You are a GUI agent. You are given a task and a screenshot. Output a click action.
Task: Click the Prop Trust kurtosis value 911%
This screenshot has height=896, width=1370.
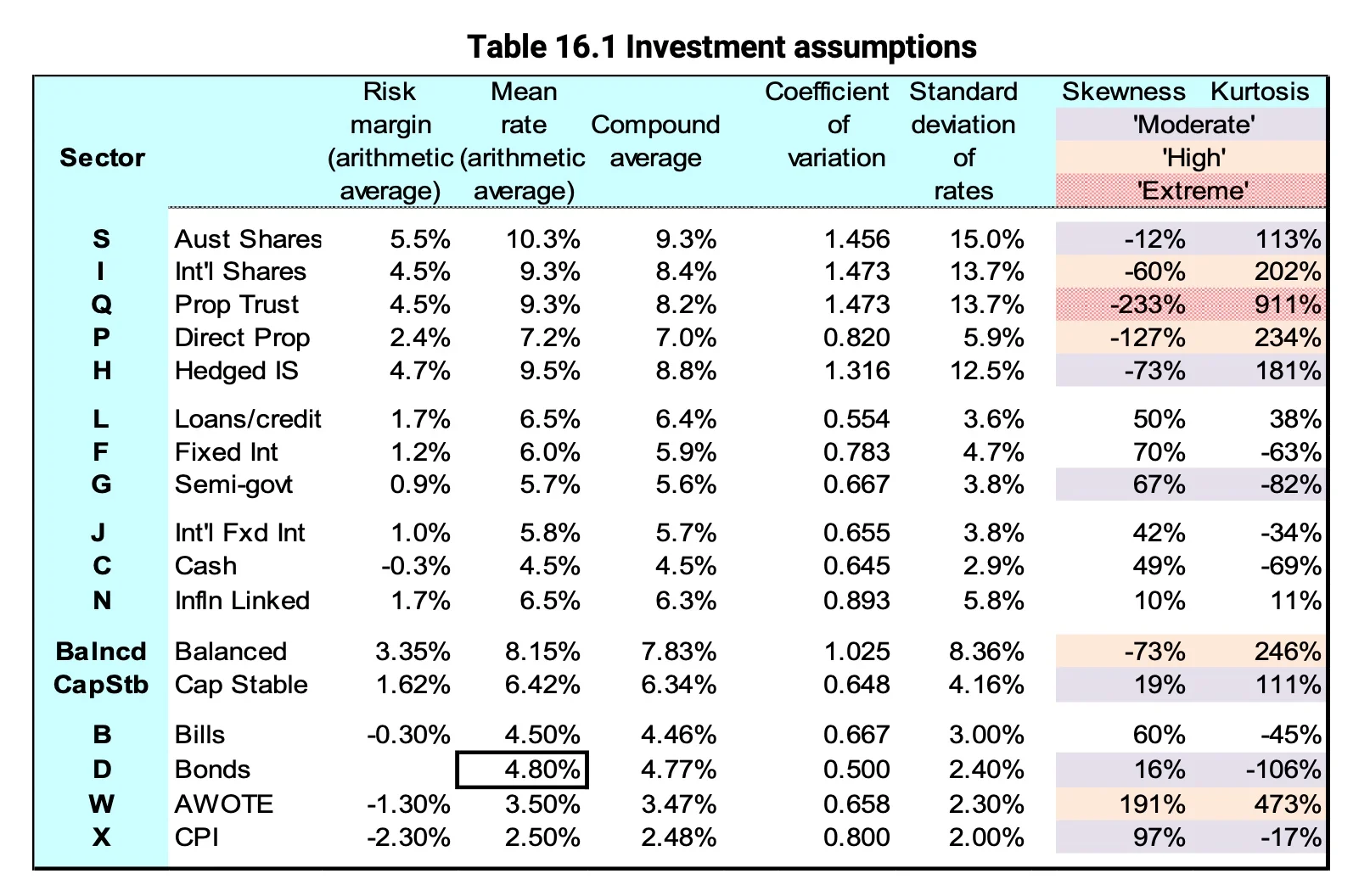tap(1287, 305)
